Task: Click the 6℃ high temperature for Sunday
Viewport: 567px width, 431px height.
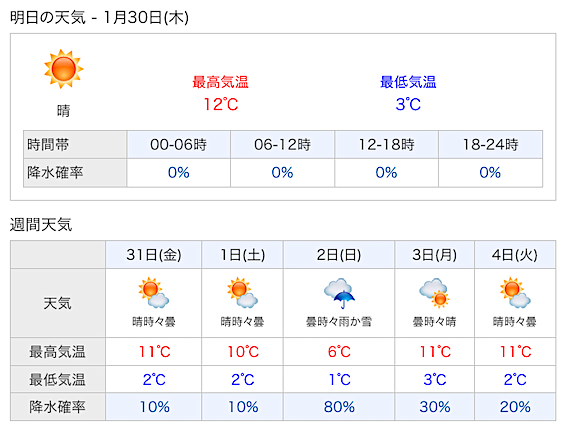Action: tap(339, 351)
